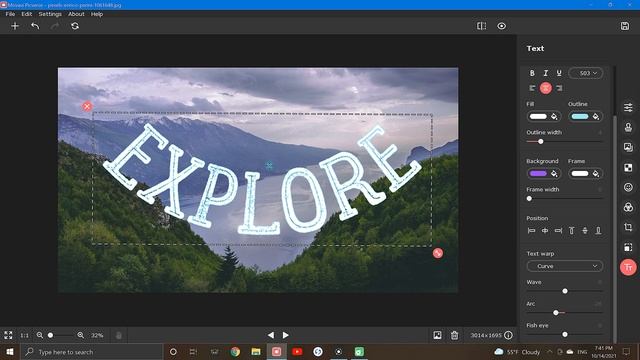
Task: Click the Windows search box
Action: pyautogui.click(x=92, y=352)
